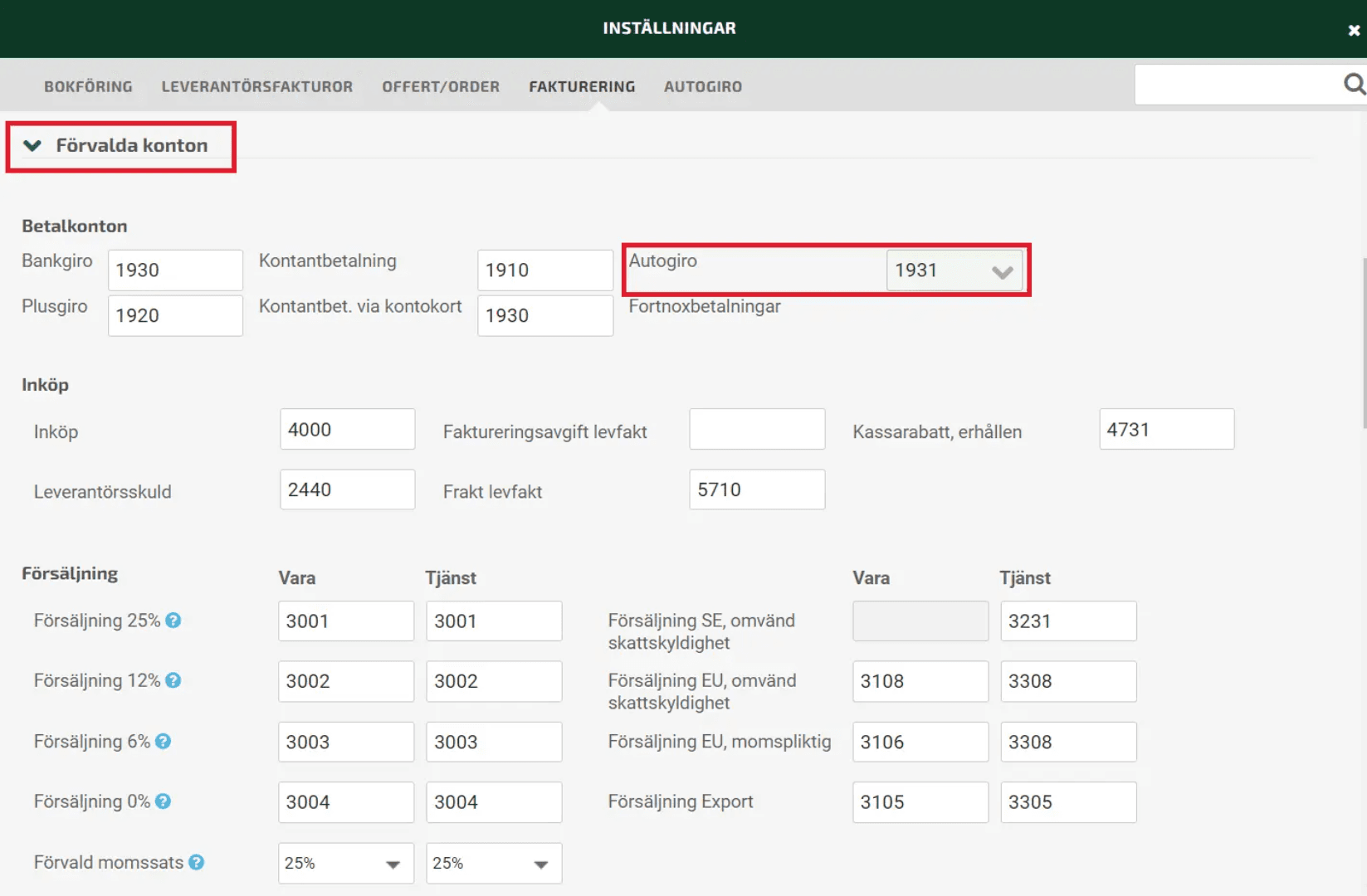The height and width of the screenshot is (896, 1367).
Task: Open Förvald momssats Tjänst dropdown
Action: [494, 863]
